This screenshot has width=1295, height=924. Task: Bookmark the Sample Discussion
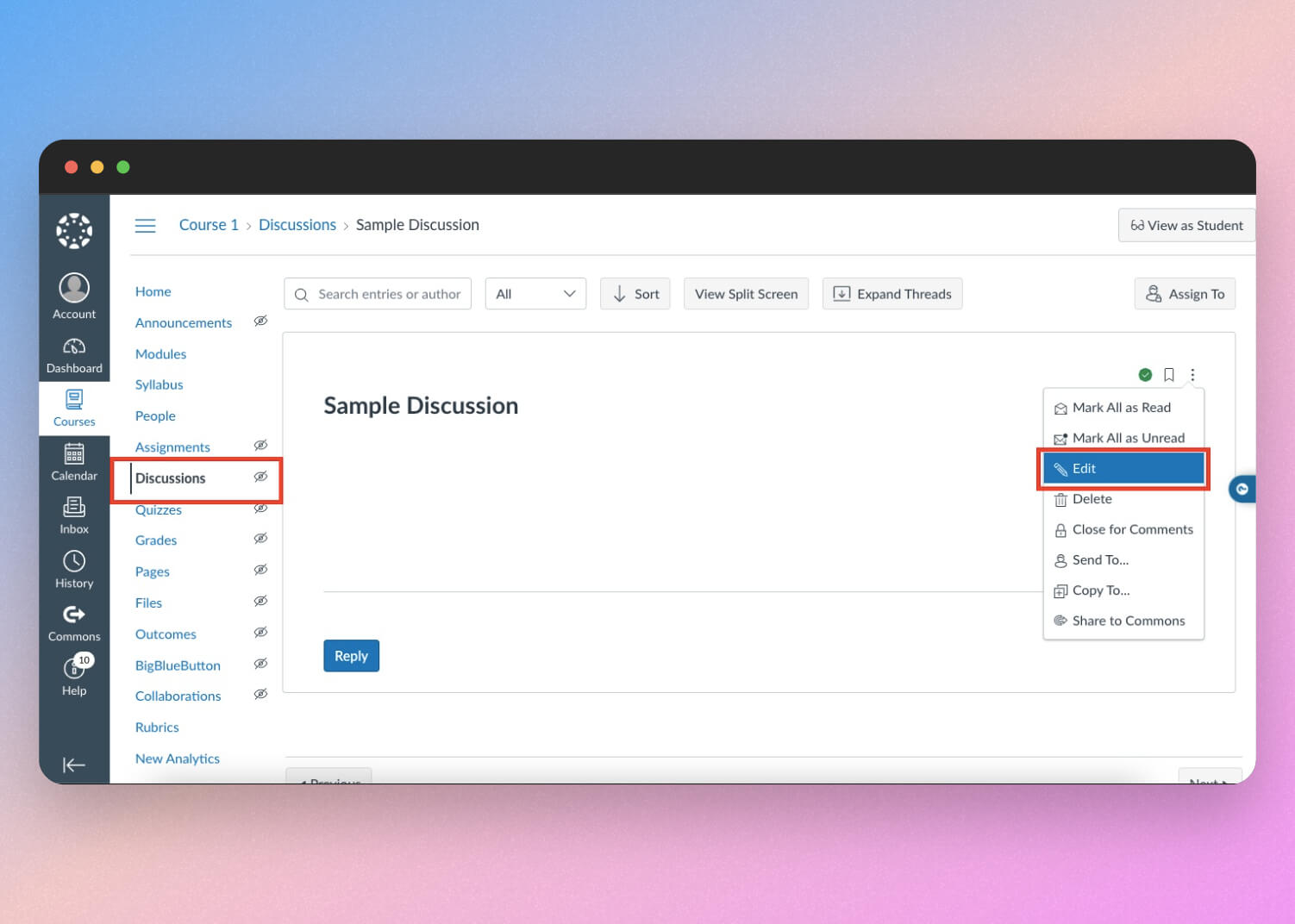click(x=1168, y=374)
